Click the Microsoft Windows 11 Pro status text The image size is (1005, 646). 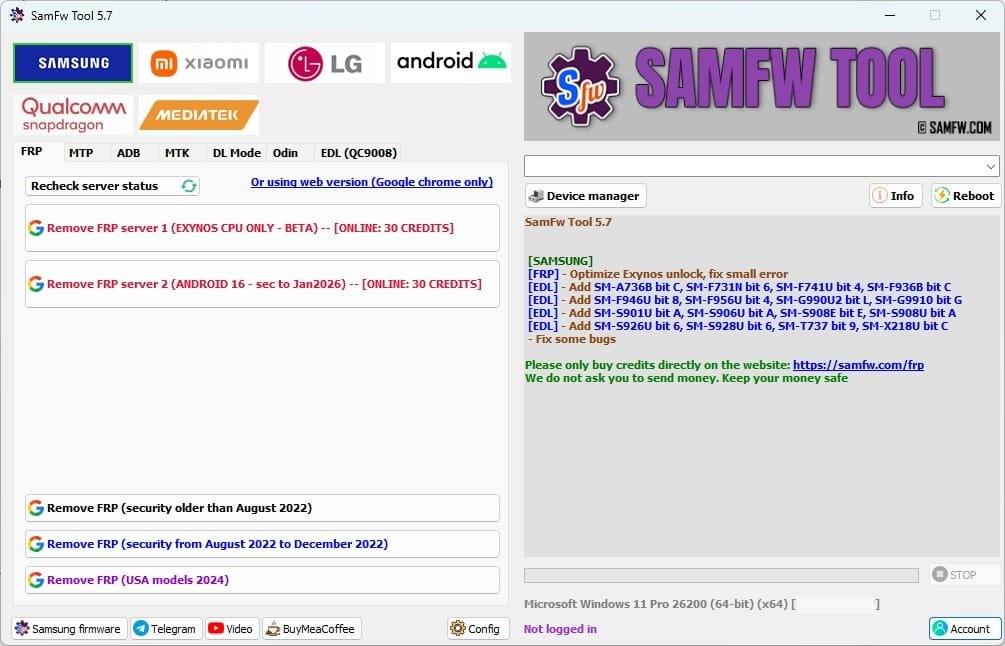pos(702,604)
